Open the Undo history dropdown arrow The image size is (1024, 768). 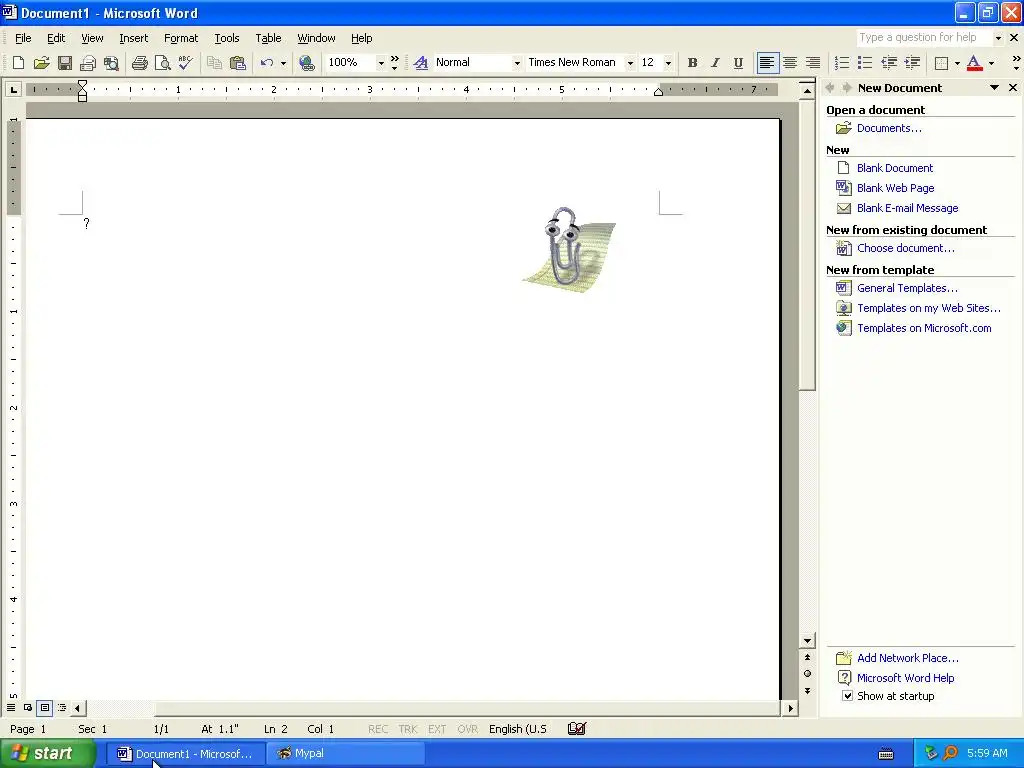pyautogui.click(x=283, y=63)
